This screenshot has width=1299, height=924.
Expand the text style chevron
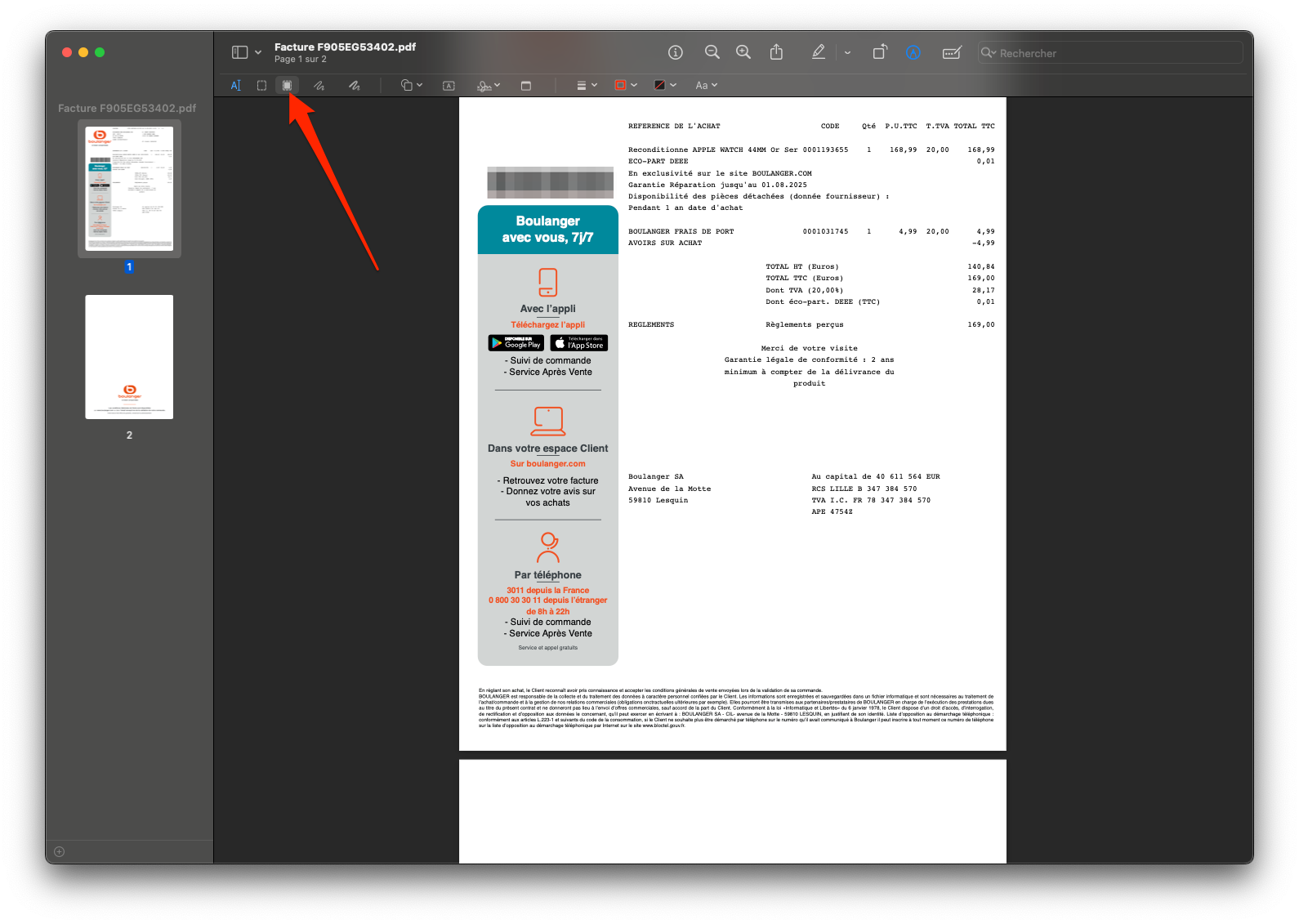pyautogui.click(x=715, y=85)
